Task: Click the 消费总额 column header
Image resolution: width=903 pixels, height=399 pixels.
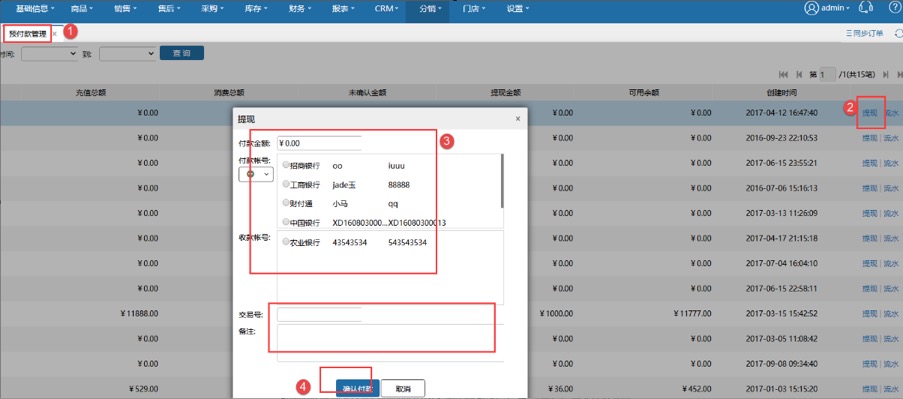Action: click(x=229, y=93)
